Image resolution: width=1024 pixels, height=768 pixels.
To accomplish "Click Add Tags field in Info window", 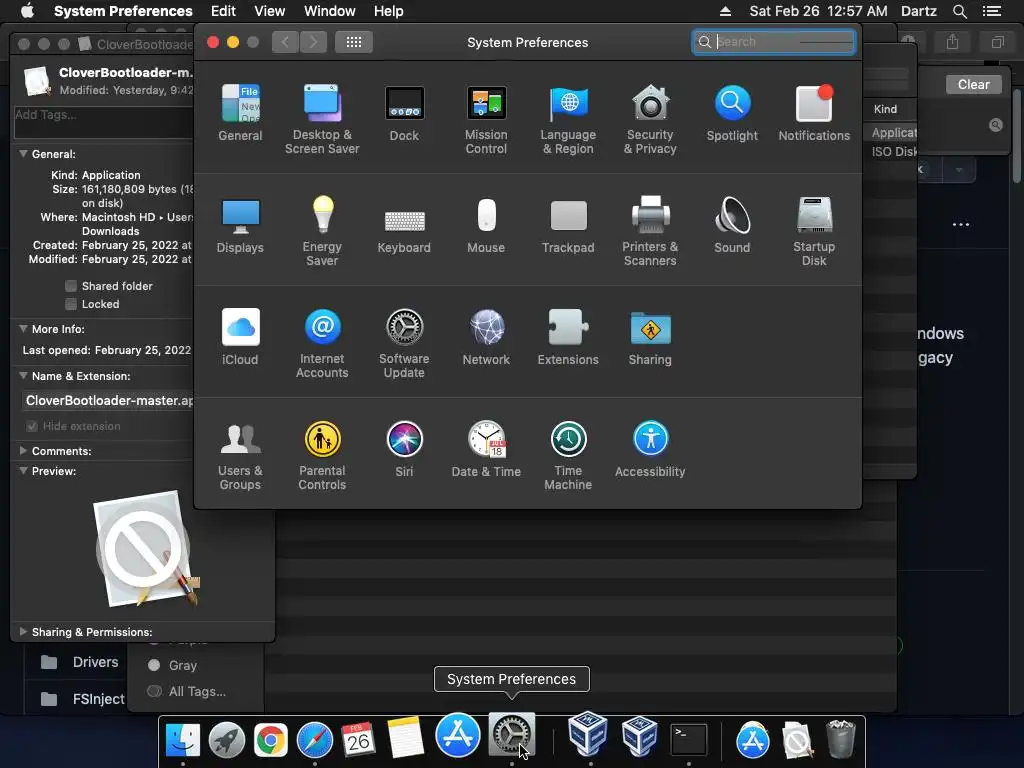I will coord(104,122).
